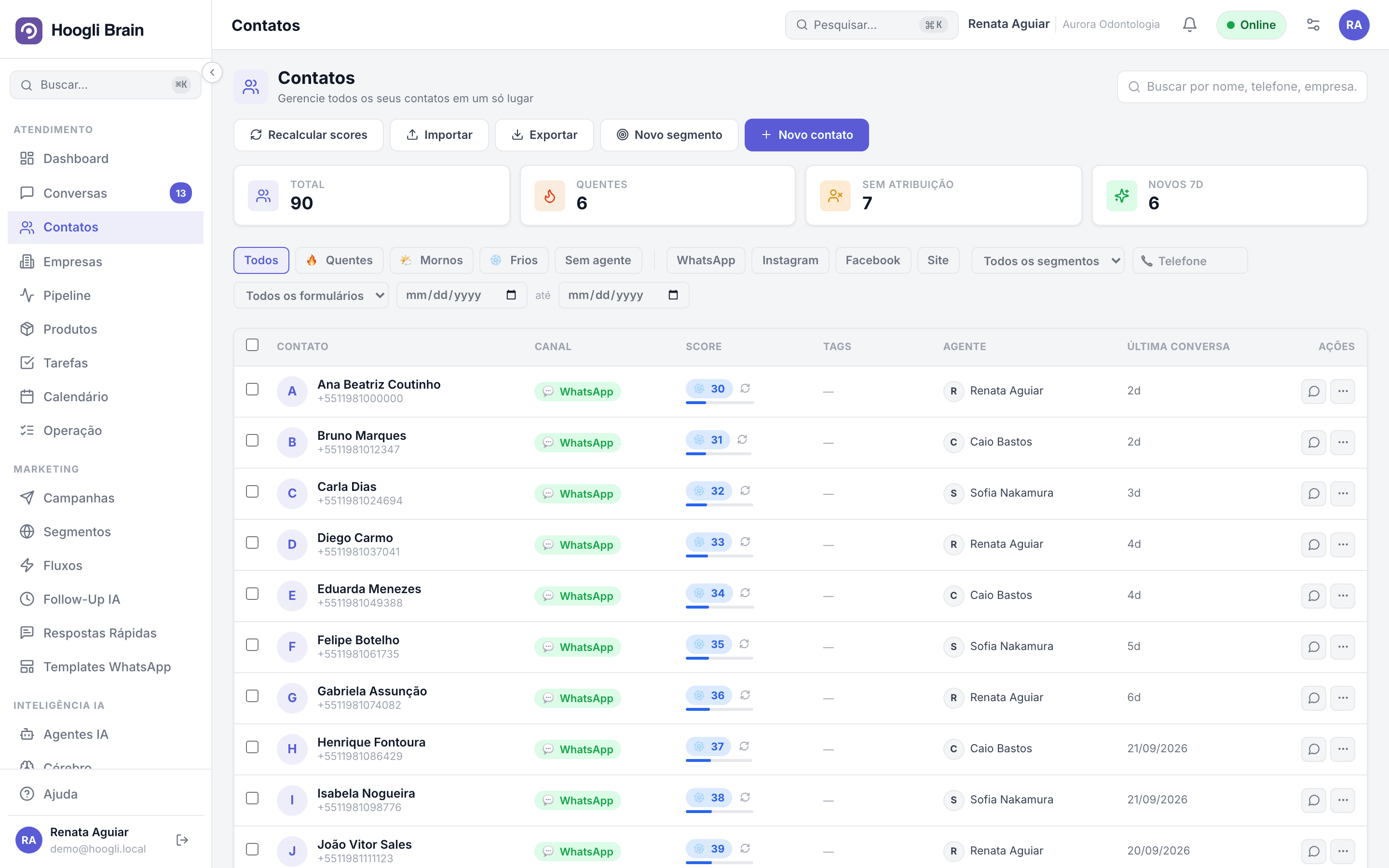Check the box for João Vitor Sales
The height and width of the screenshot is (868, 1389).
[252, 849]
